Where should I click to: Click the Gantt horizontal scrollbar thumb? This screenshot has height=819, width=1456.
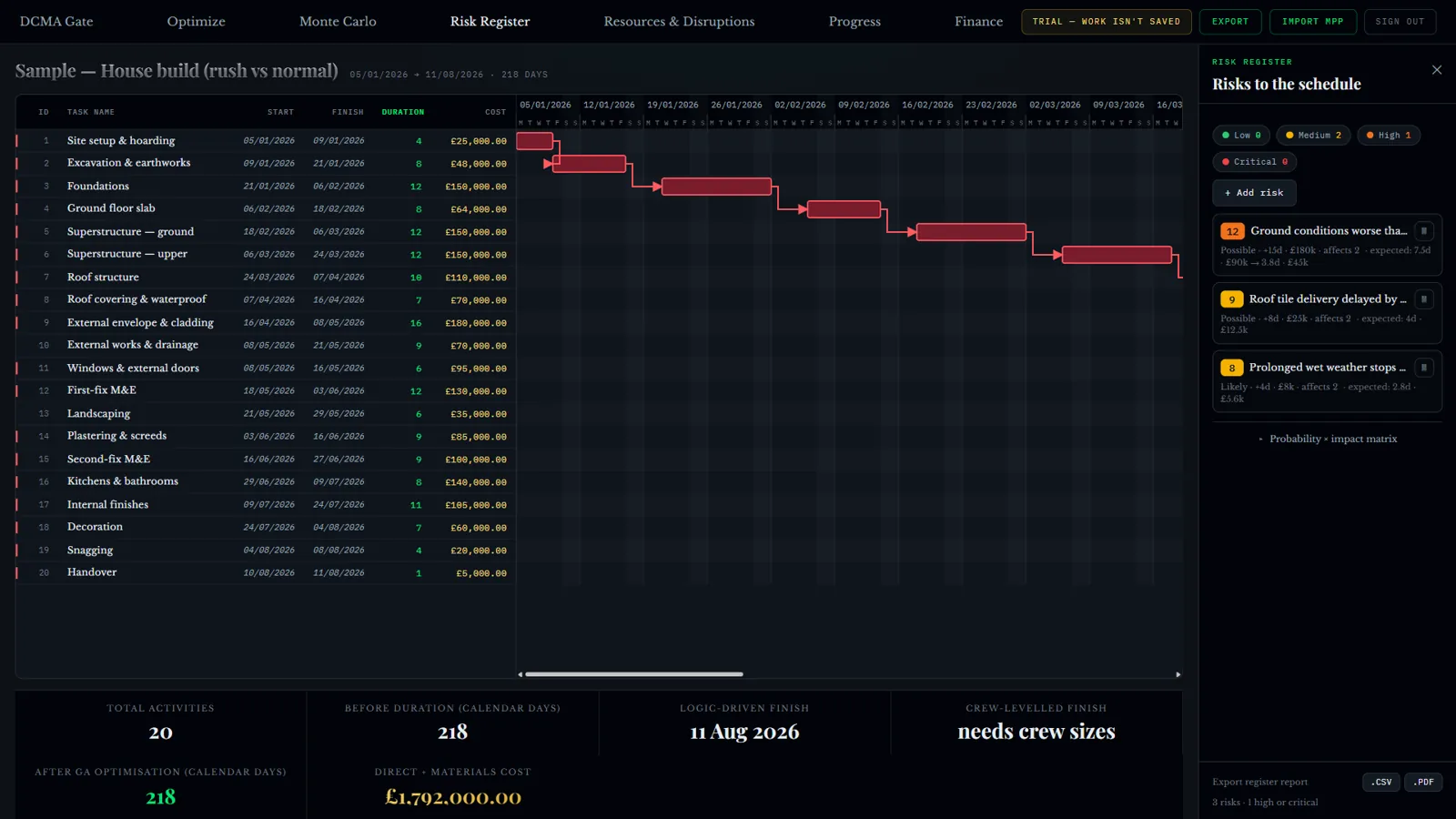coord(634,674)
